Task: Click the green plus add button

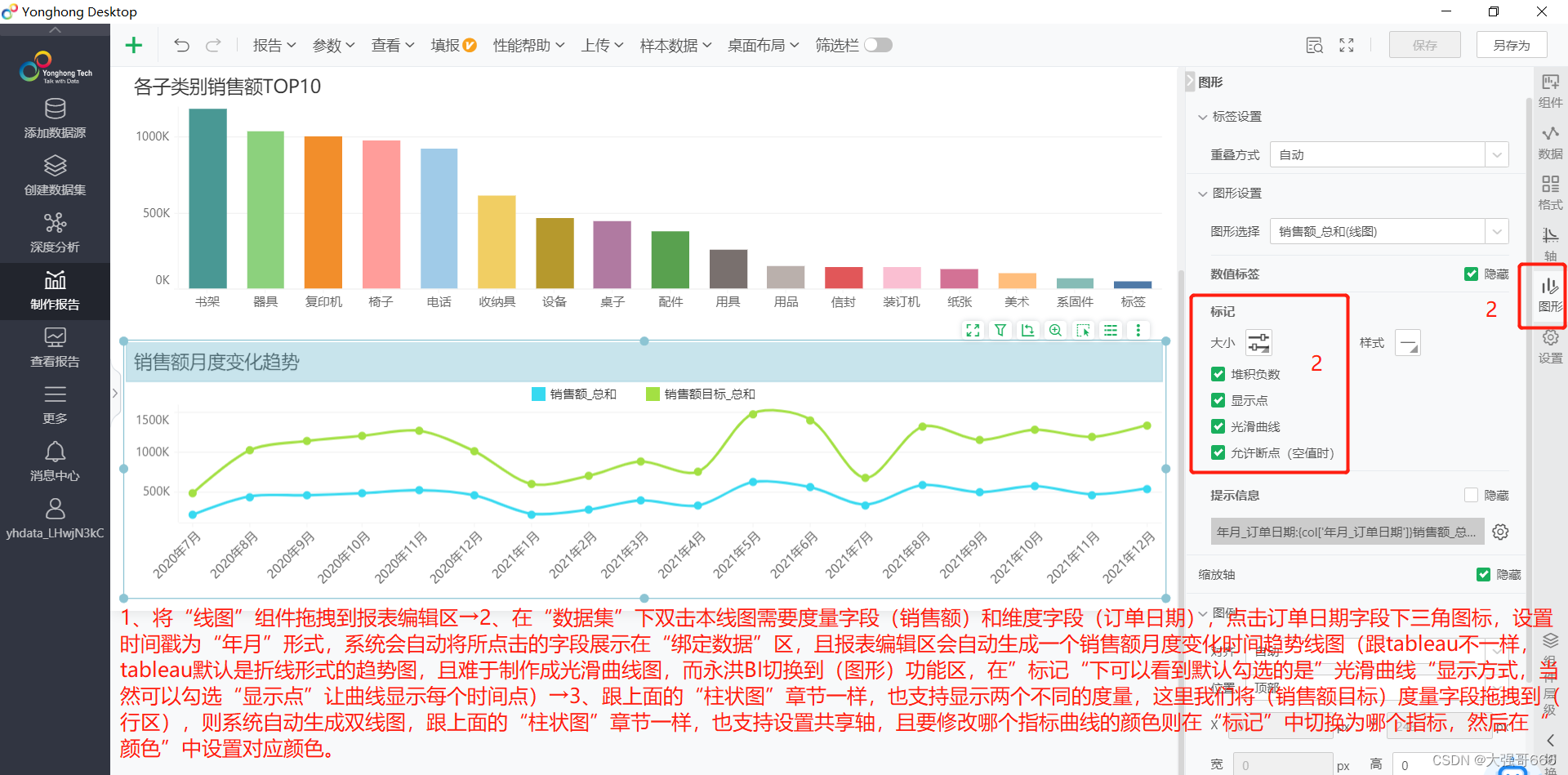Action: [134, 45]
